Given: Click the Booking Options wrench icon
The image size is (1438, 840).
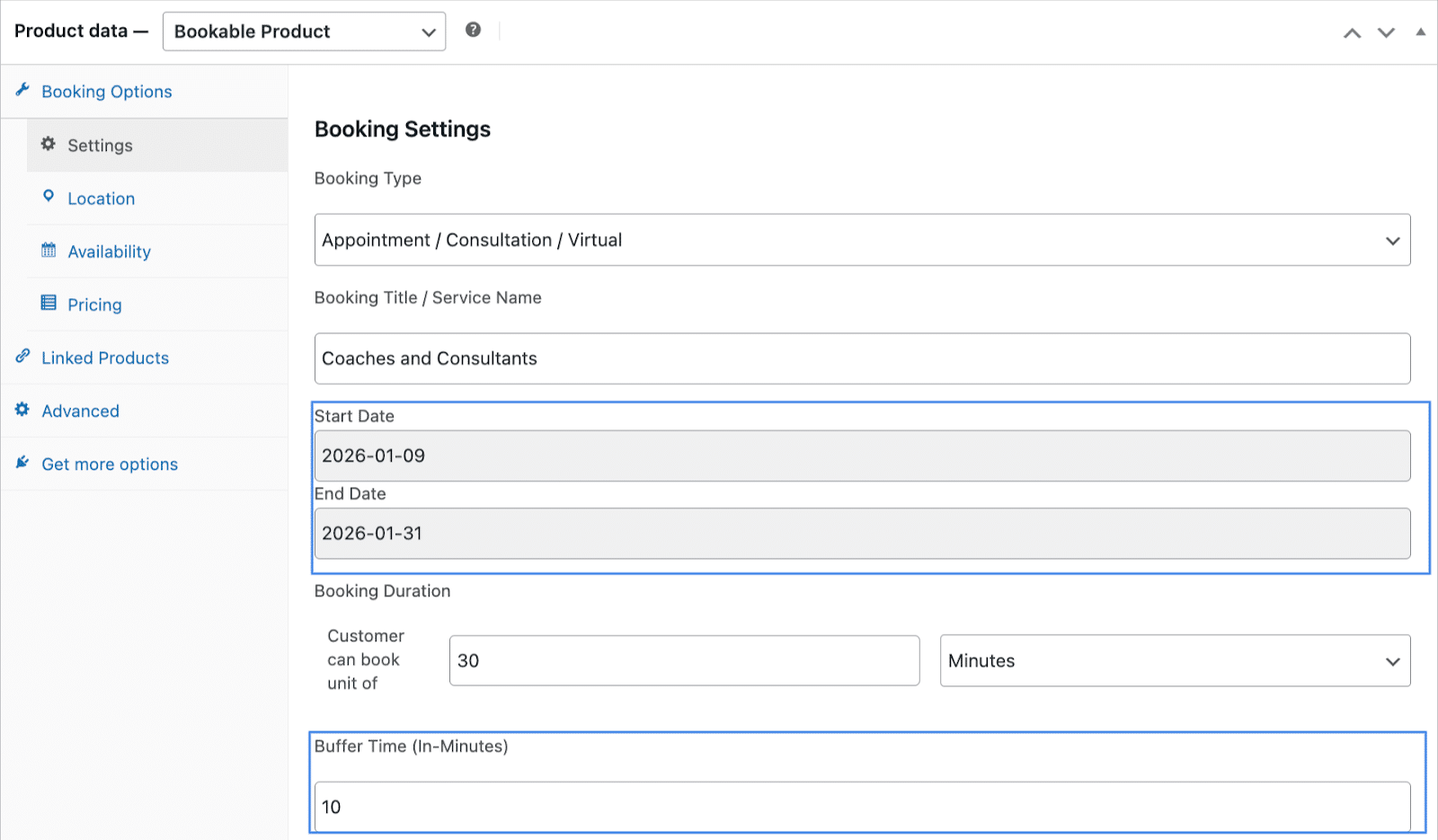Looking at the screenshot, I should [22, 90].
